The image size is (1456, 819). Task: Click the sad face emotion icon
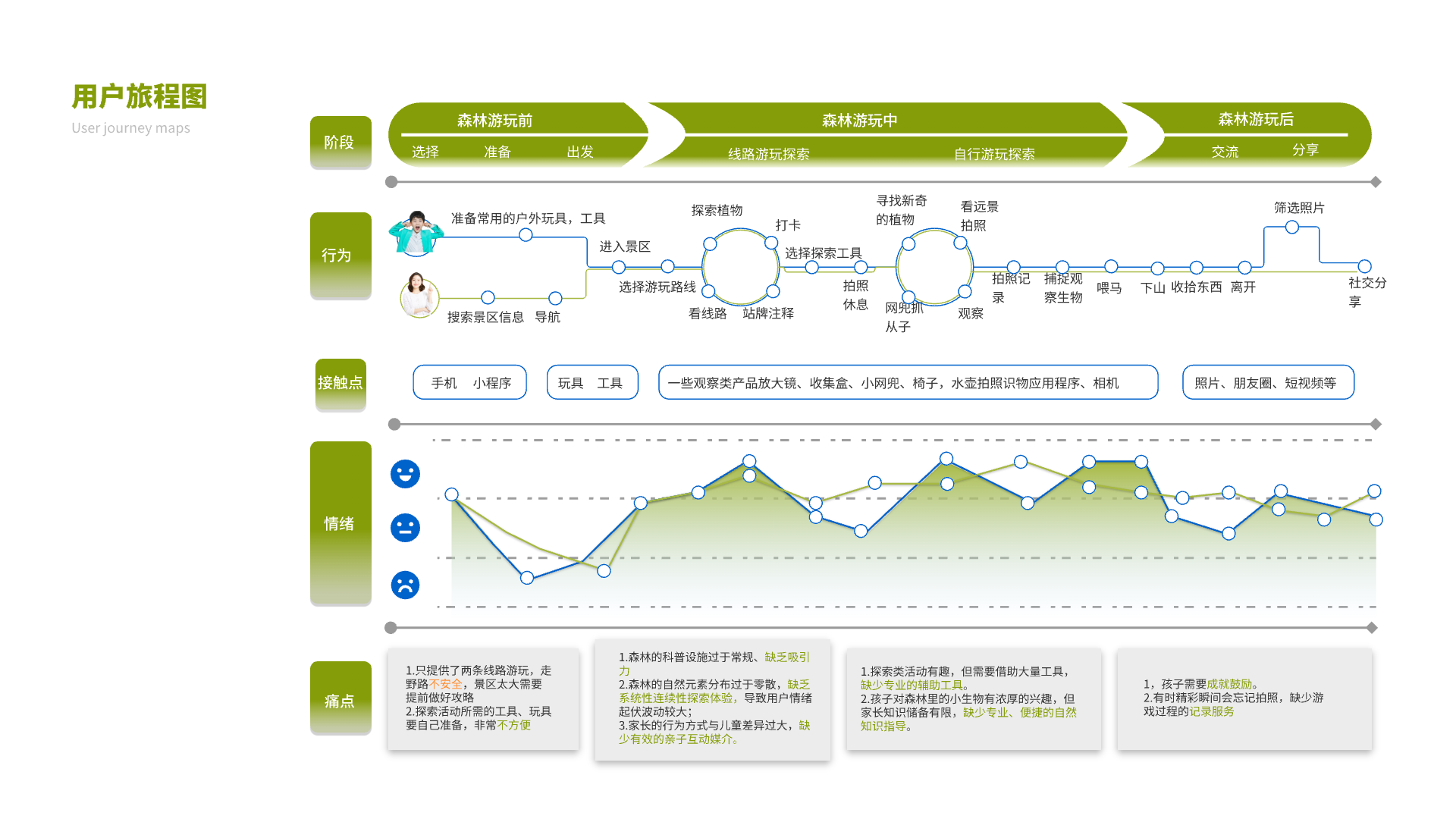tap(405, 585)
